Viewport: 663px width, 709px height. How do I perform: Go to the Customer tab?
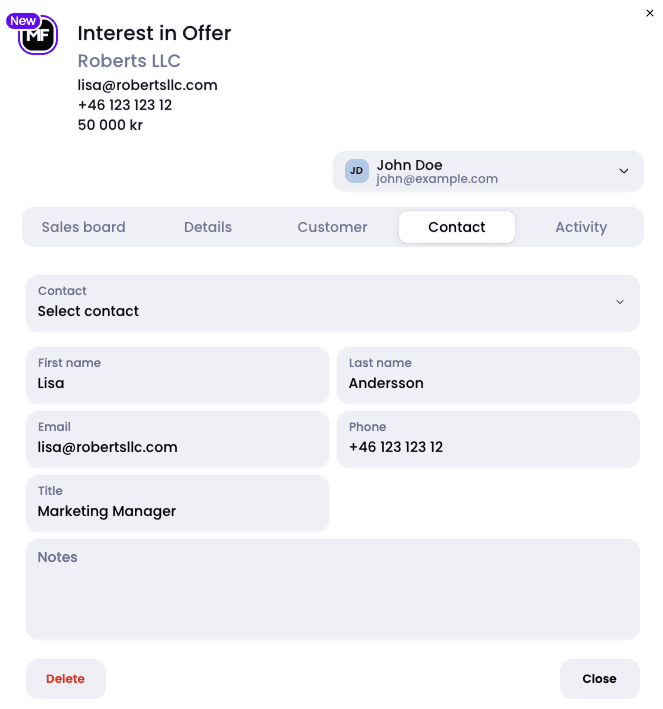332,227
